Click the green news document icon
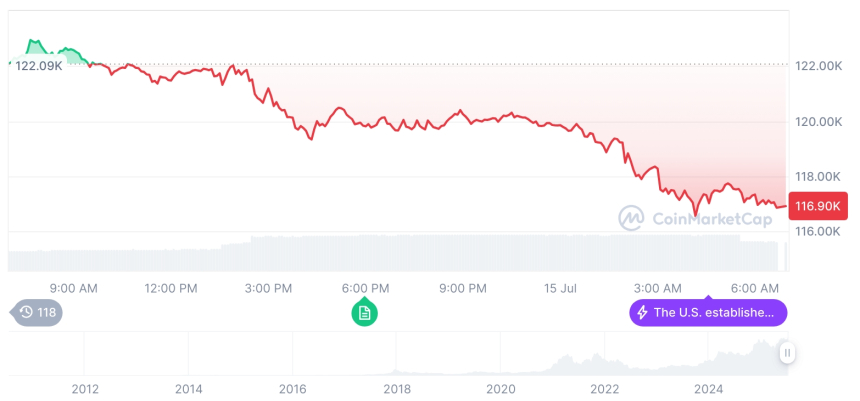 click(x=365, y=313)
